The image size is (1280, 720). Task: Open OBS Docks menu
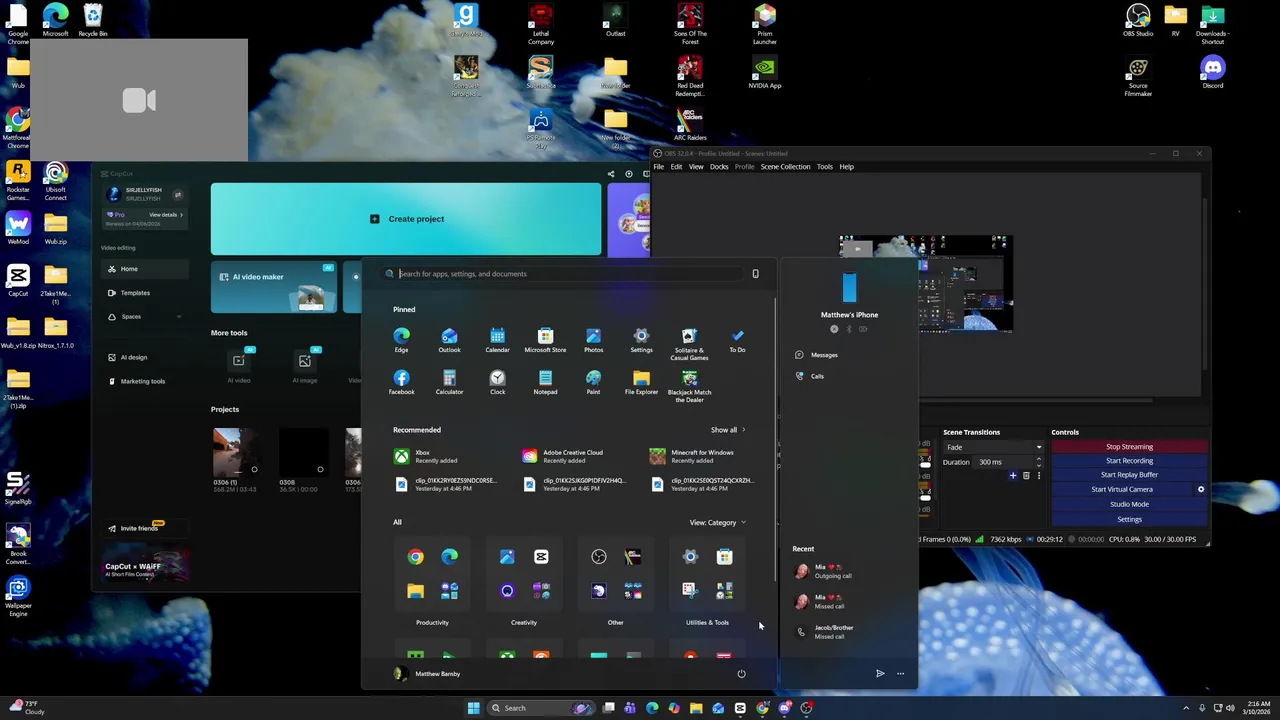[719, 167]
